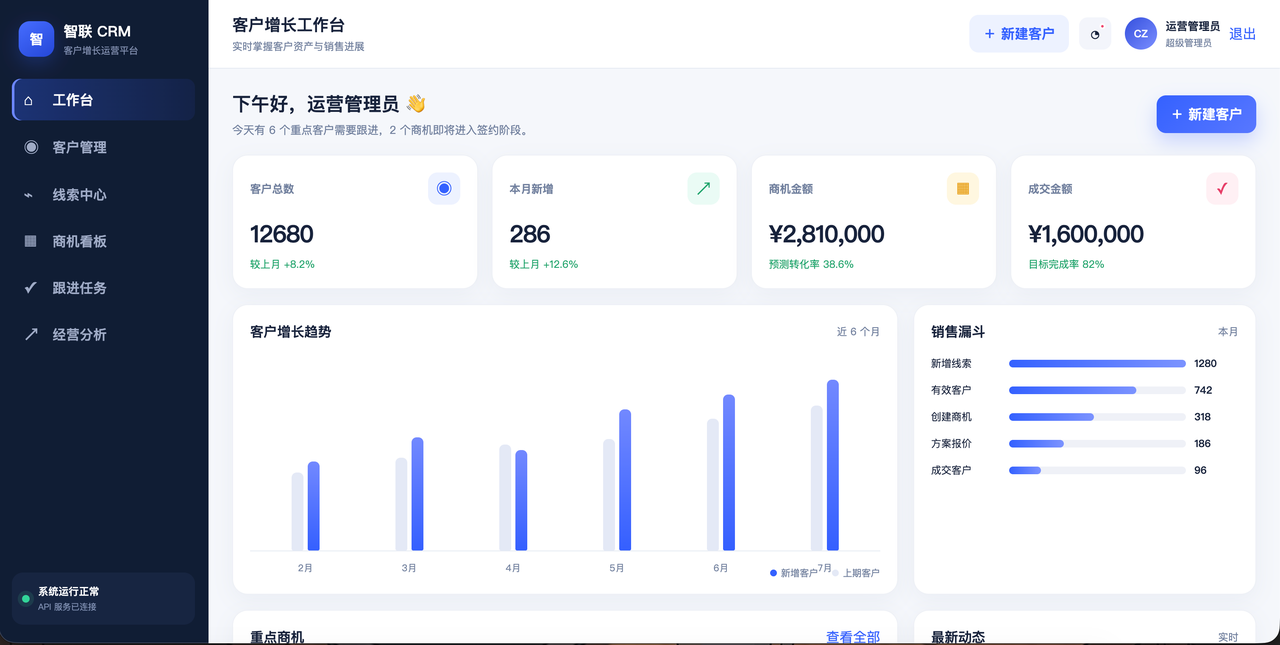Click the 本月 label on 销售漏斗
Screen dimensions: 1280x645
pyautogui.click(x=1228, y=332)
